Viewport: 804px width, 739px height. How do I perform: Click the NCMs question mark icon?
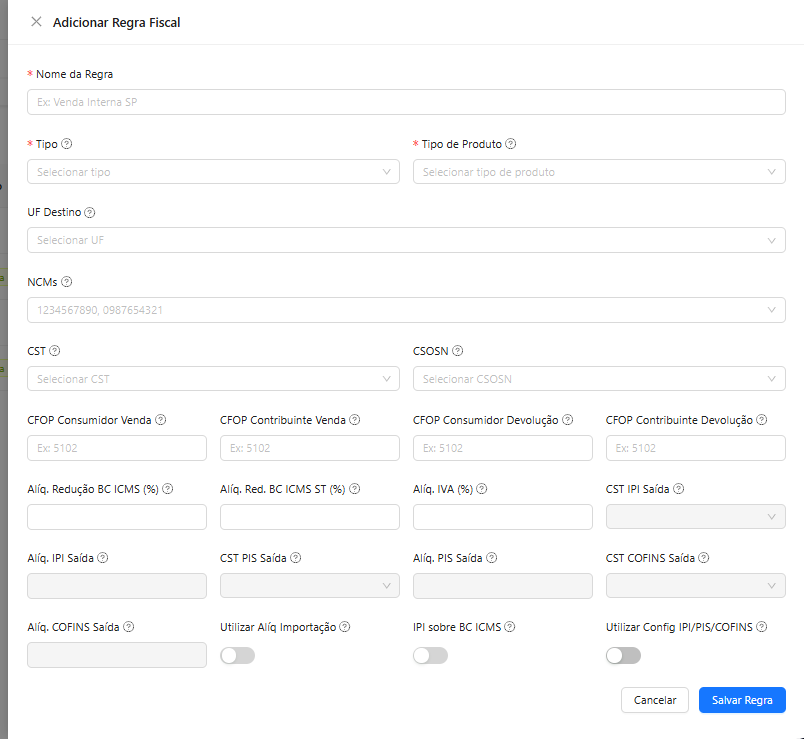pos(67,282)
